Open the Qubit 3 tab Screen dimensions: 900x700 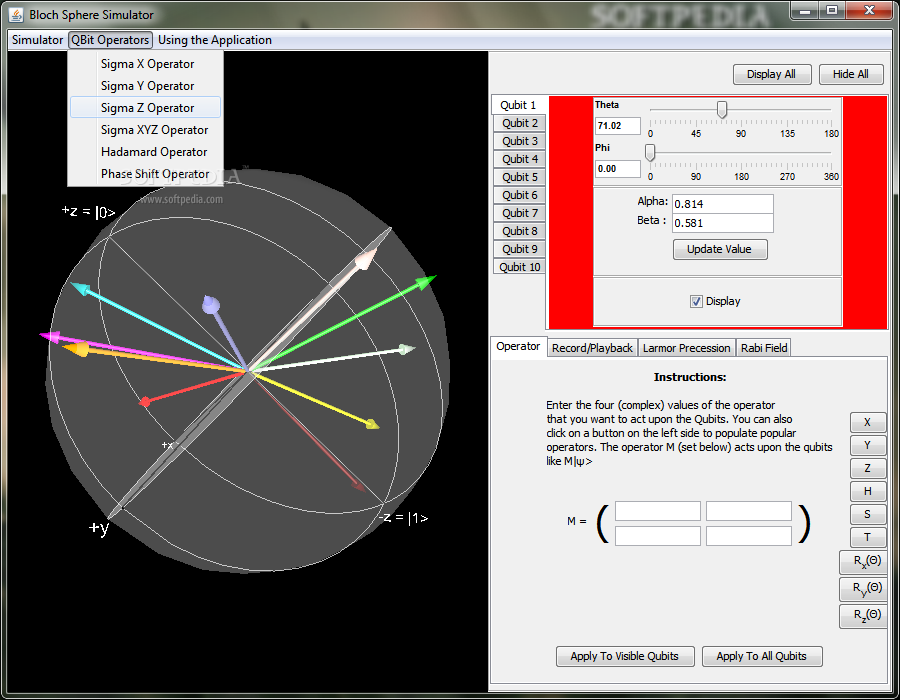[x=519, y=141]
